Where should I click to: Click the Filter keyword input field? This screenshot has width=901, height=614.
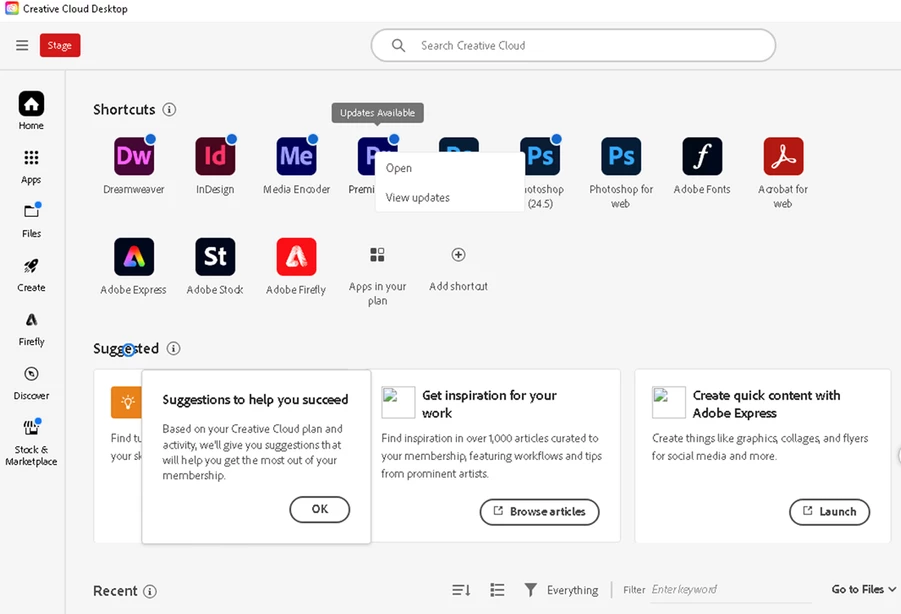[731, 590]
